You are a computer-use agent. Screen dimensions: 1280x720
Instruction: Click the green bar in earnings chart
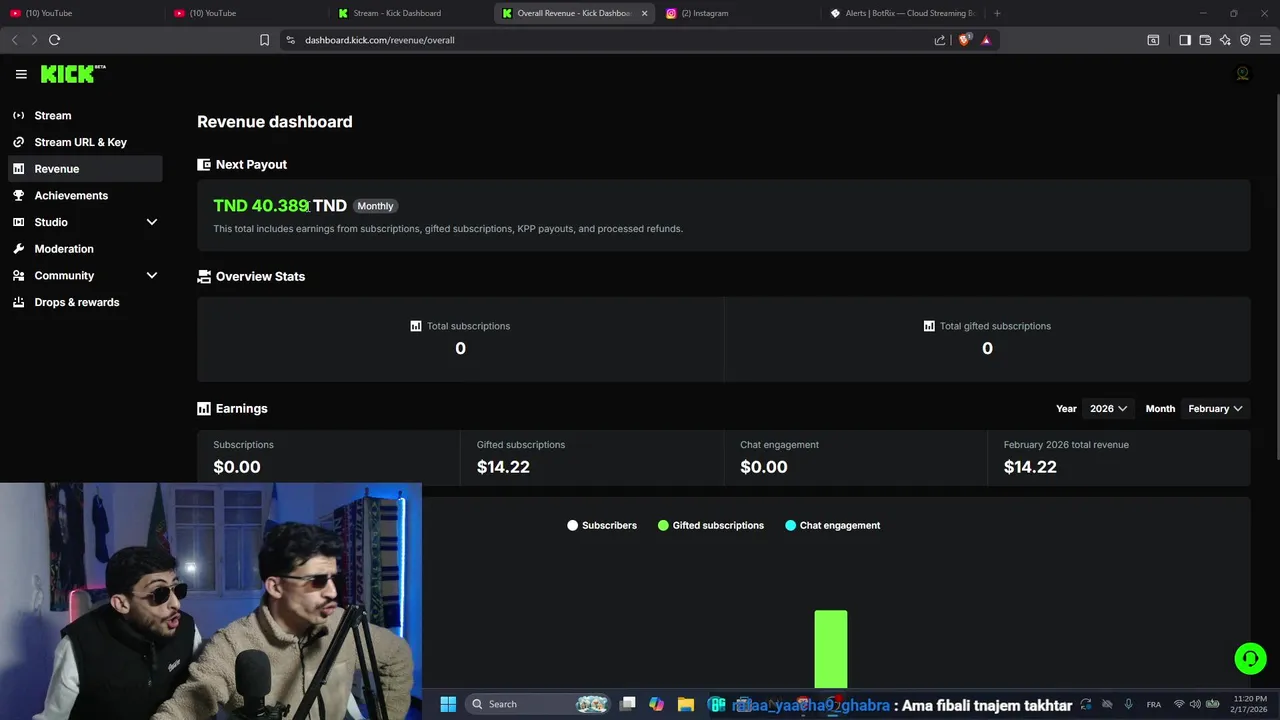831,649
